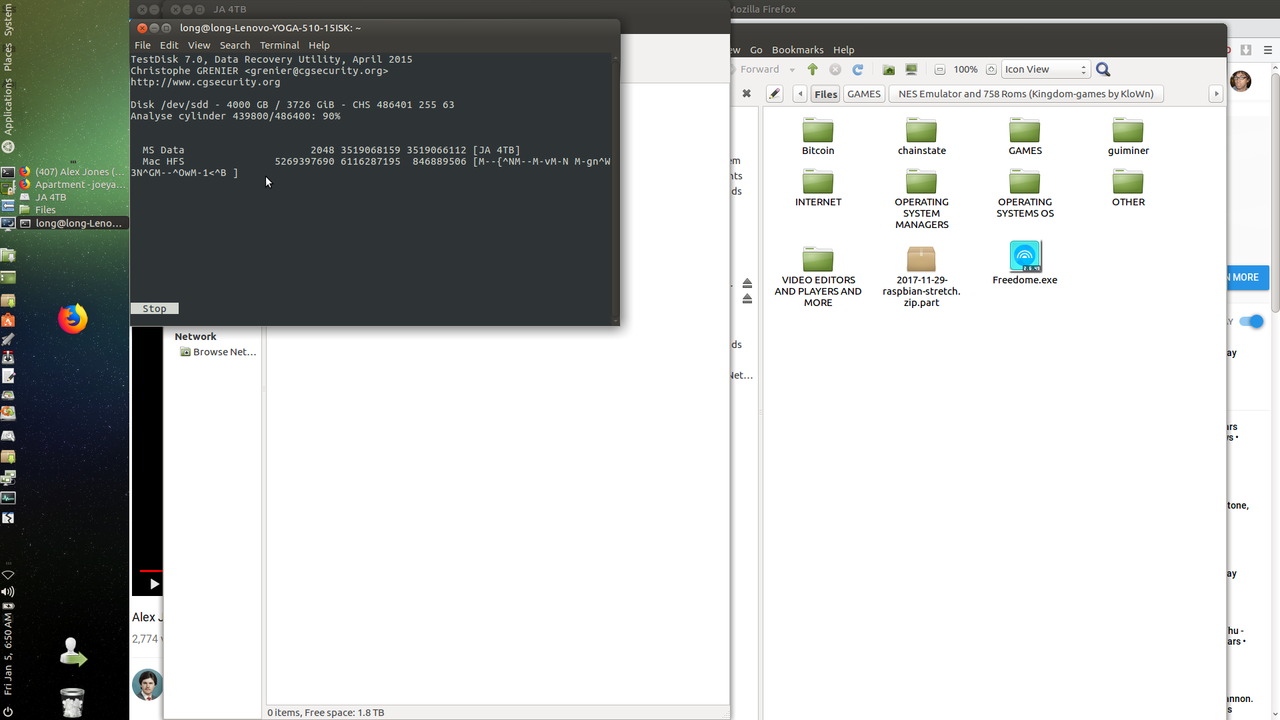Select VIDEO EDITORS AND PLAYERS AND MORE folder
1280x720 pixels.
[x=818, y=277]
